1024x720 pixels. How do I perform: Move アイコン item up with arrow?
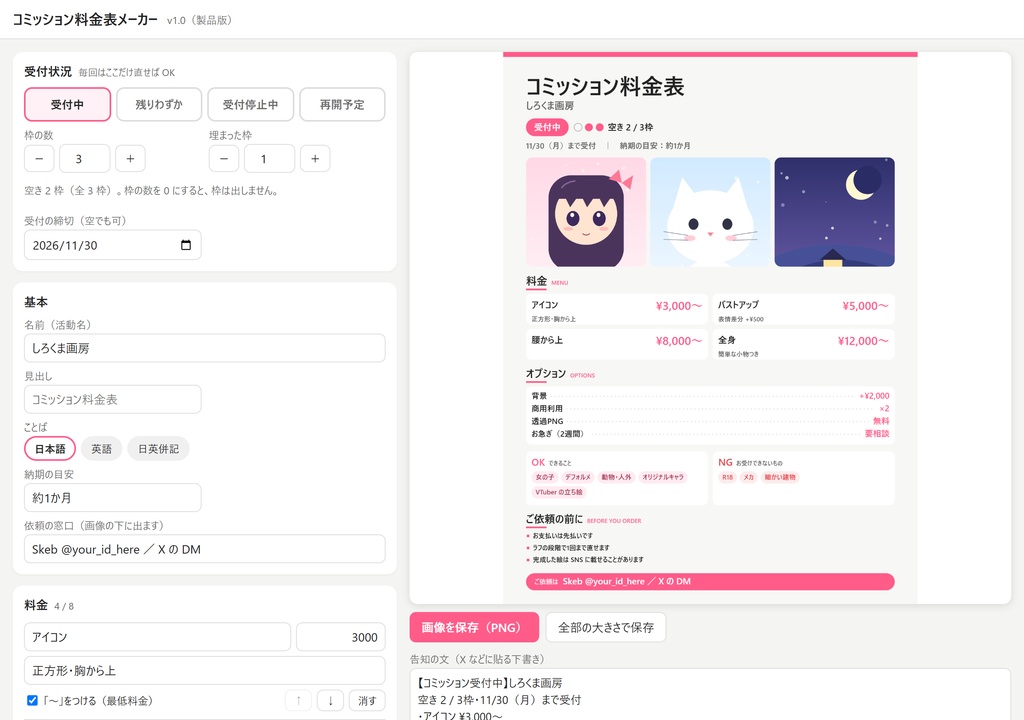[298, 700]
